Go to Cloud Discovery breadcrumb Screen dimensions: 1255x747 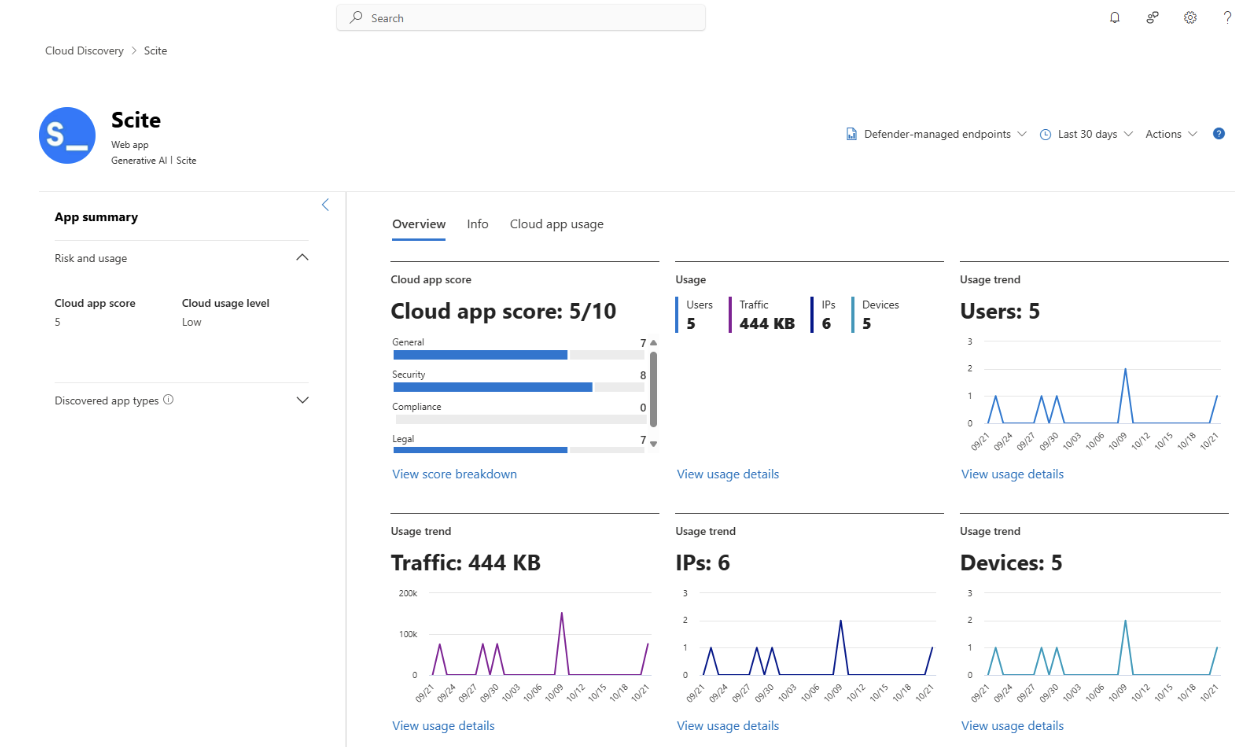[x=84, y=50]
